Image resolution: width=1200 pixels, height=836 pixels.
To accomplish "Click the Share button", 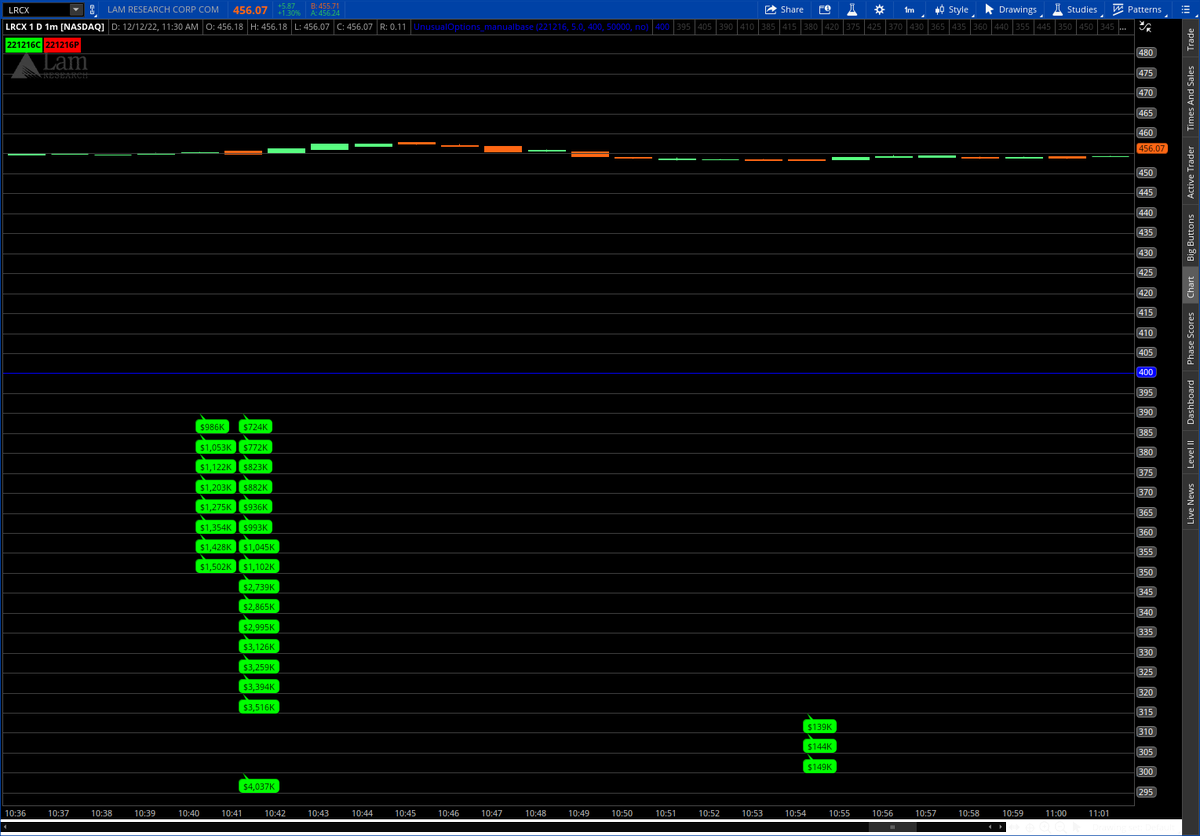I will [x=784, y=9].
